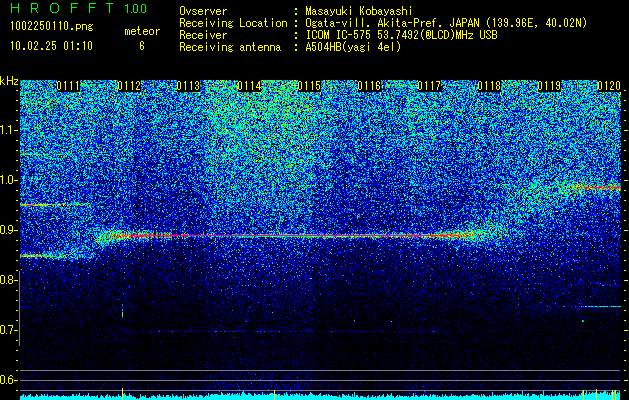The height and width of the screenshot is (400, 629).
Task: Click the 0.7 kHz axis label
Action: [7, 330]
